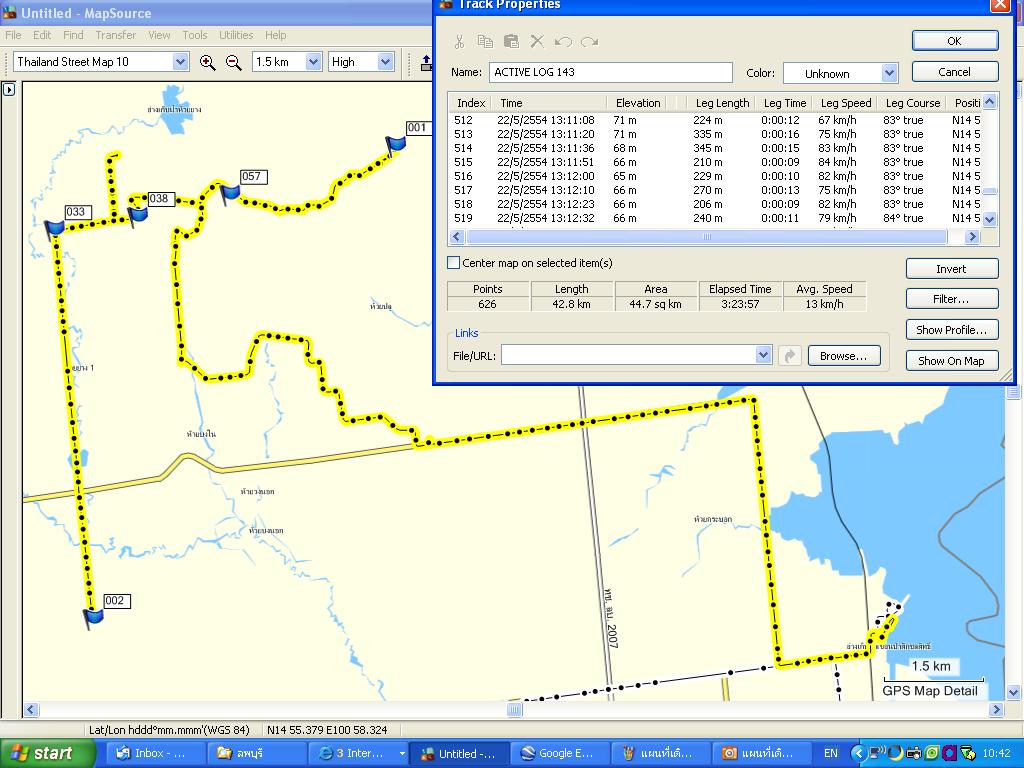This screenshot has width=1024, height=768.
Task: Click the Paste icon in Track Properties
Action: 511,41
